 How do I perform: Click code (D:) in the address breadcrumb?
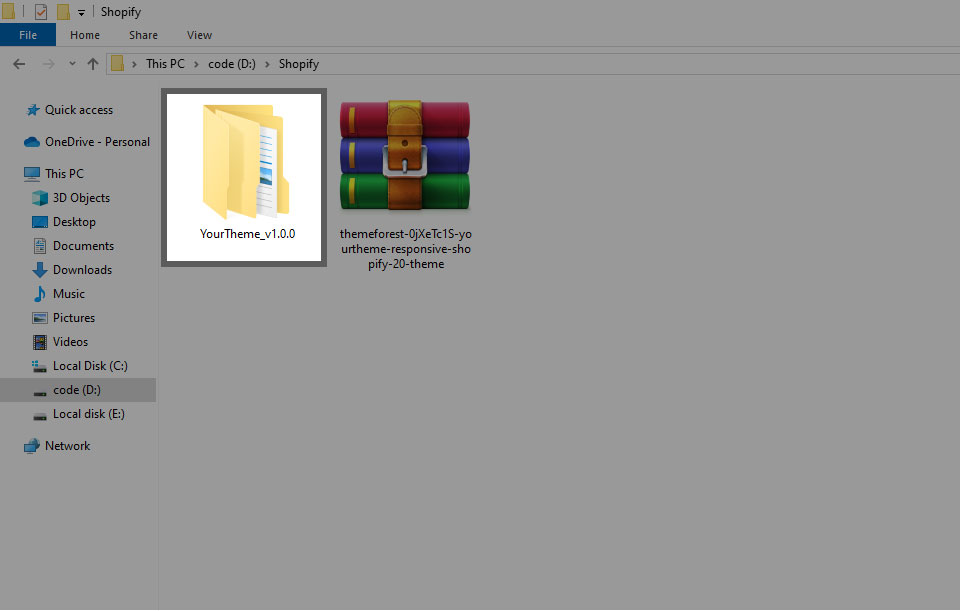click(232, 64)
